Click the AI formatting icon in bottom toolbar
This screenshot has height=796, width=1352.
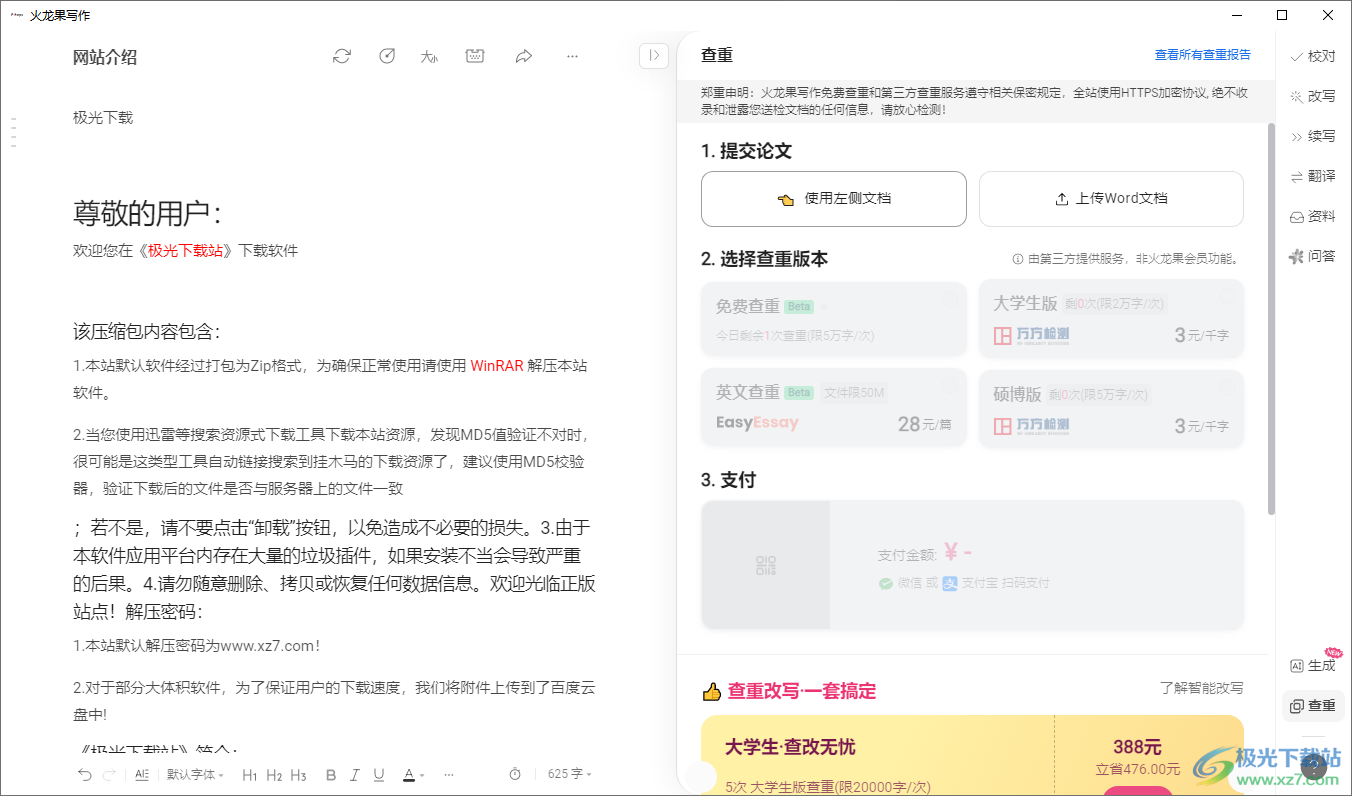pos(142,775)
